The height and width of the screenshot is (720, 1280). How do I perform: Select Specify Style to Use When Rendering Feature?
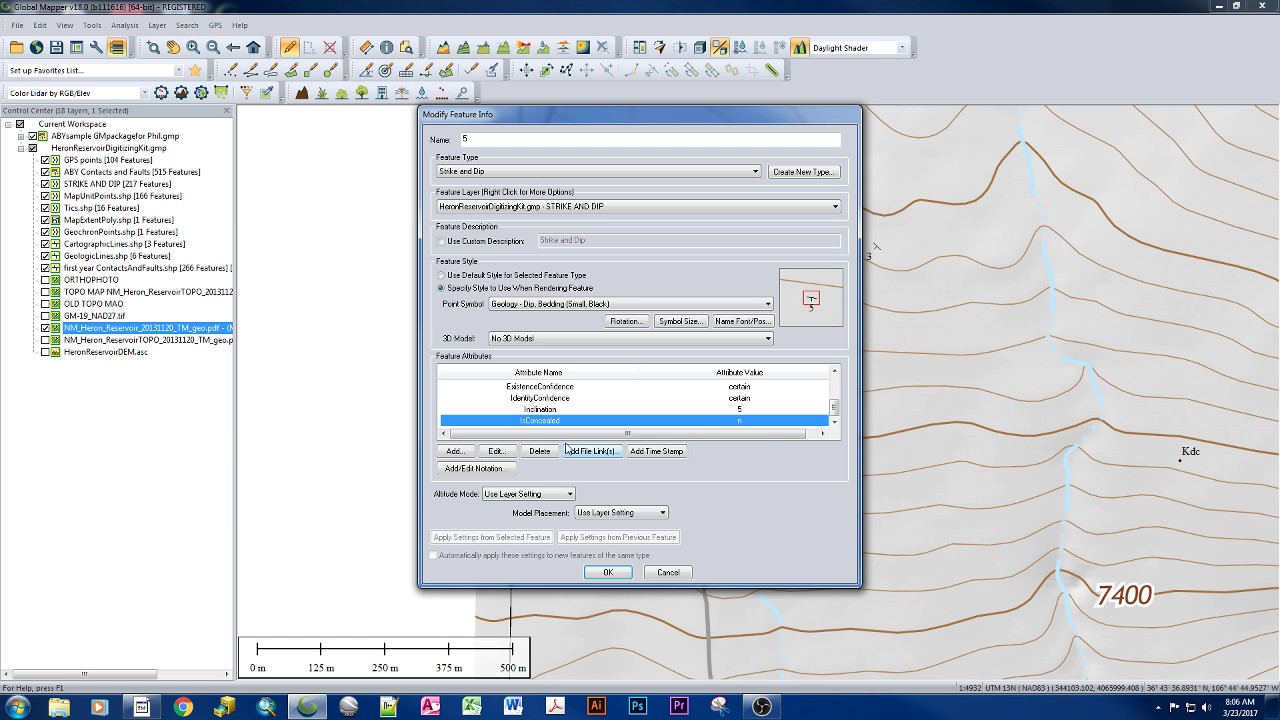tap(441, 288)
